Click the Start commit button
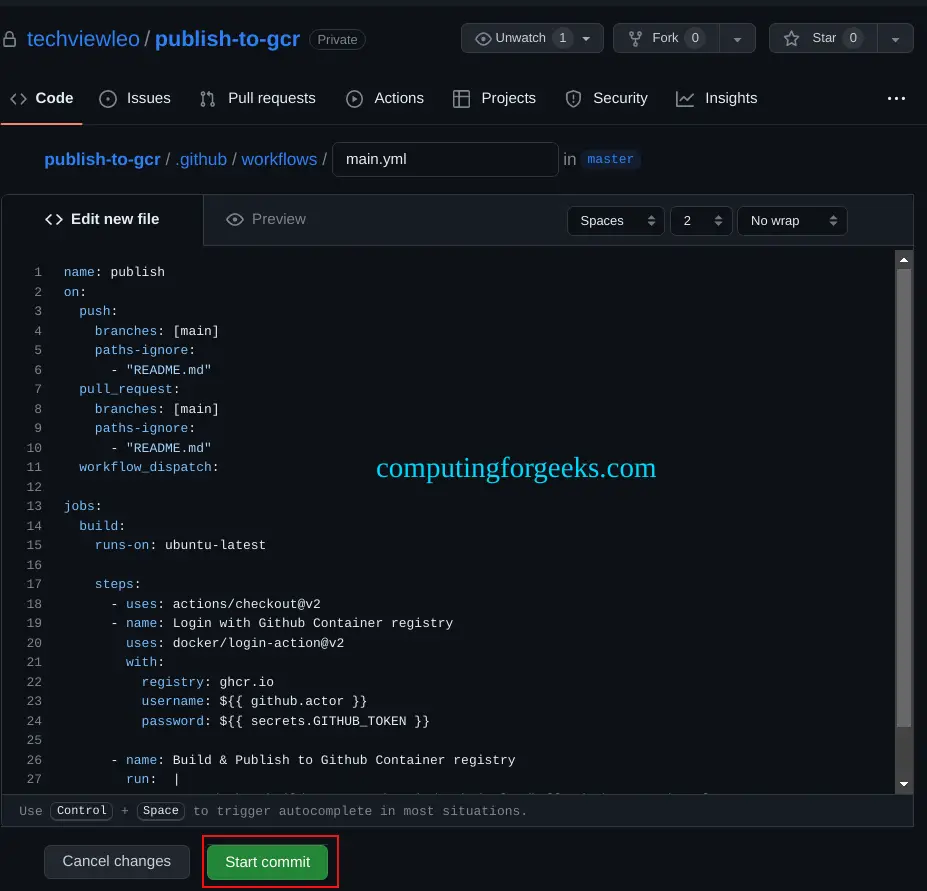This screenshot has height=891, width=927. (267, 862)
